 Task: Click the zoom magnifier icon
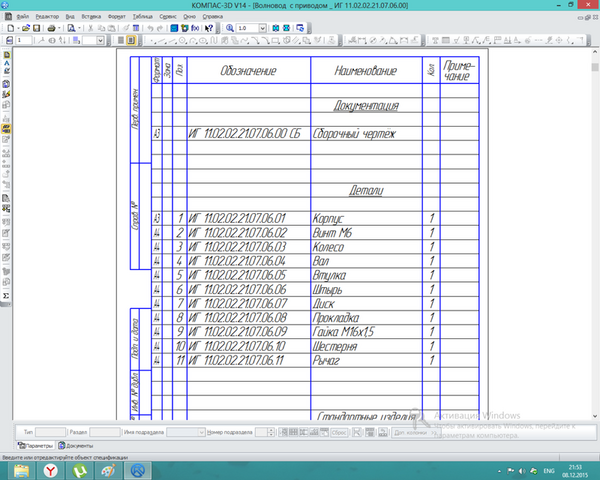point(230,28)
